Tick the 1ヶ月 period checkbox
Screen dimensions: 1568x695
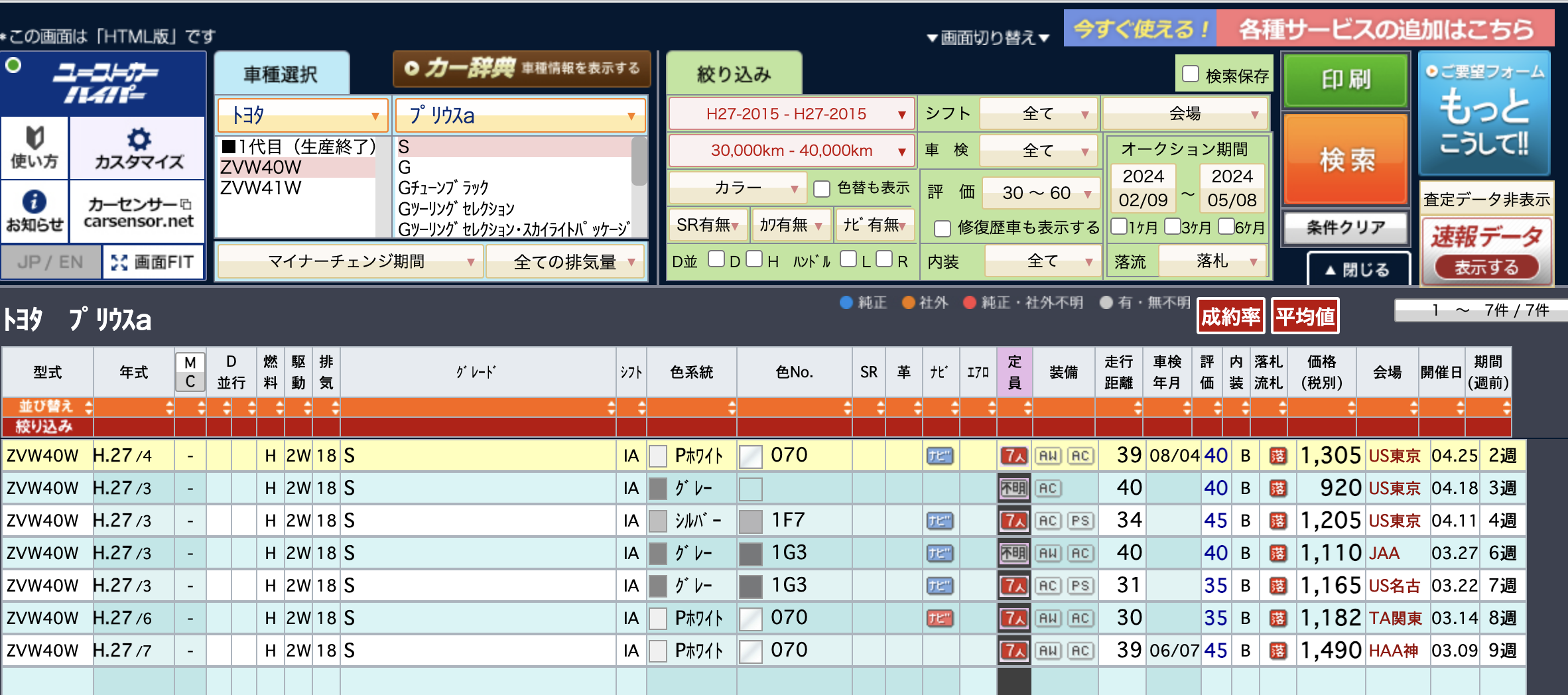(1119, 226)
